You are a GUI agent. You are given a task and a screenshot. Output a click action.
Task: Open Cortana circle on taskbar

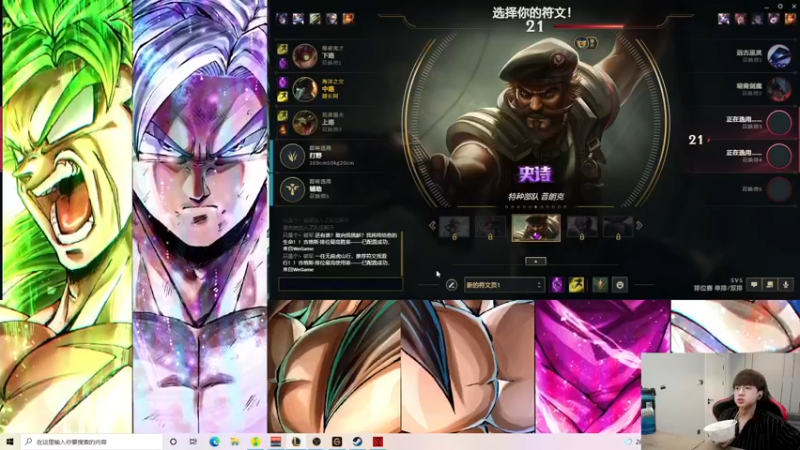(173, 441)
